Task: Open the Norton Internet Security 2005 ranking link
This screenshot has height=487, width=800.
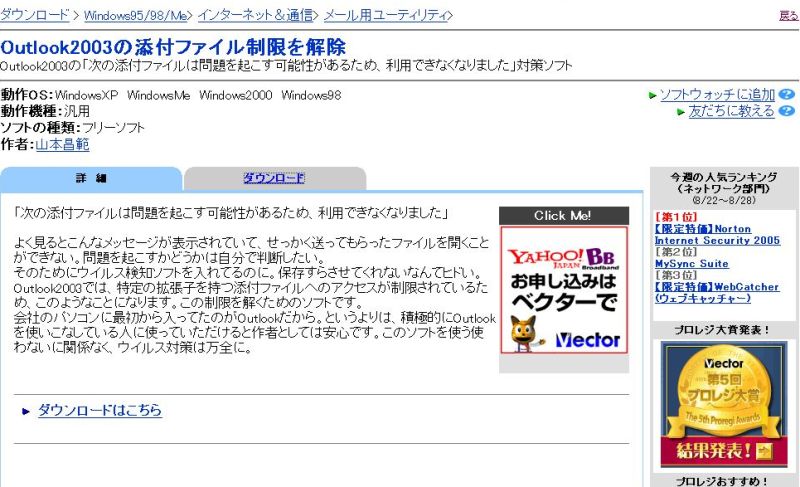Action: [x=717, y=235]
